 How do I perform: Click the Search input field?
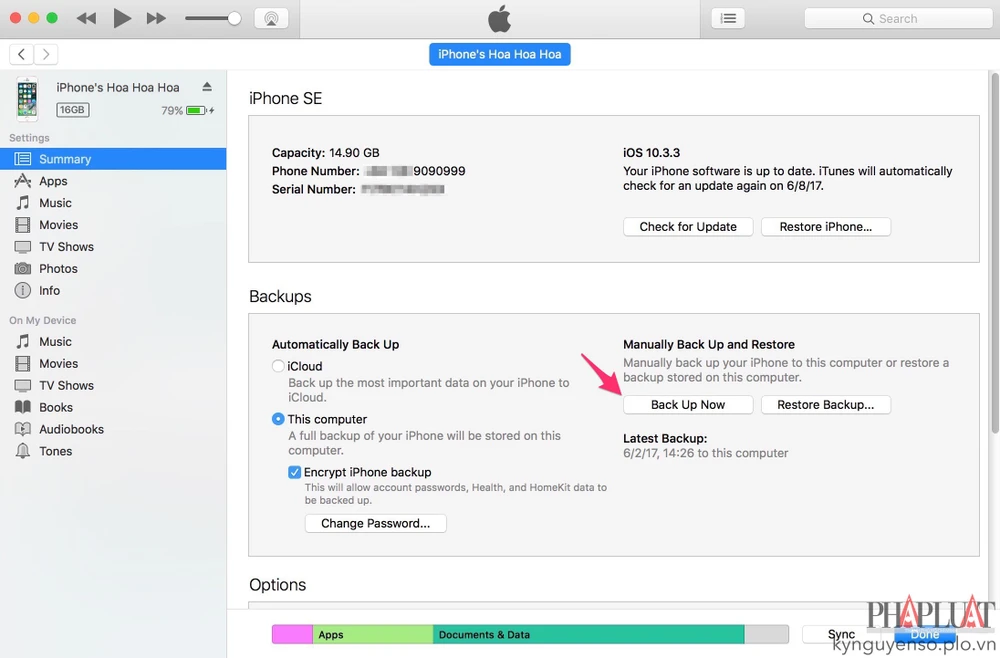[x=898, y=18]
